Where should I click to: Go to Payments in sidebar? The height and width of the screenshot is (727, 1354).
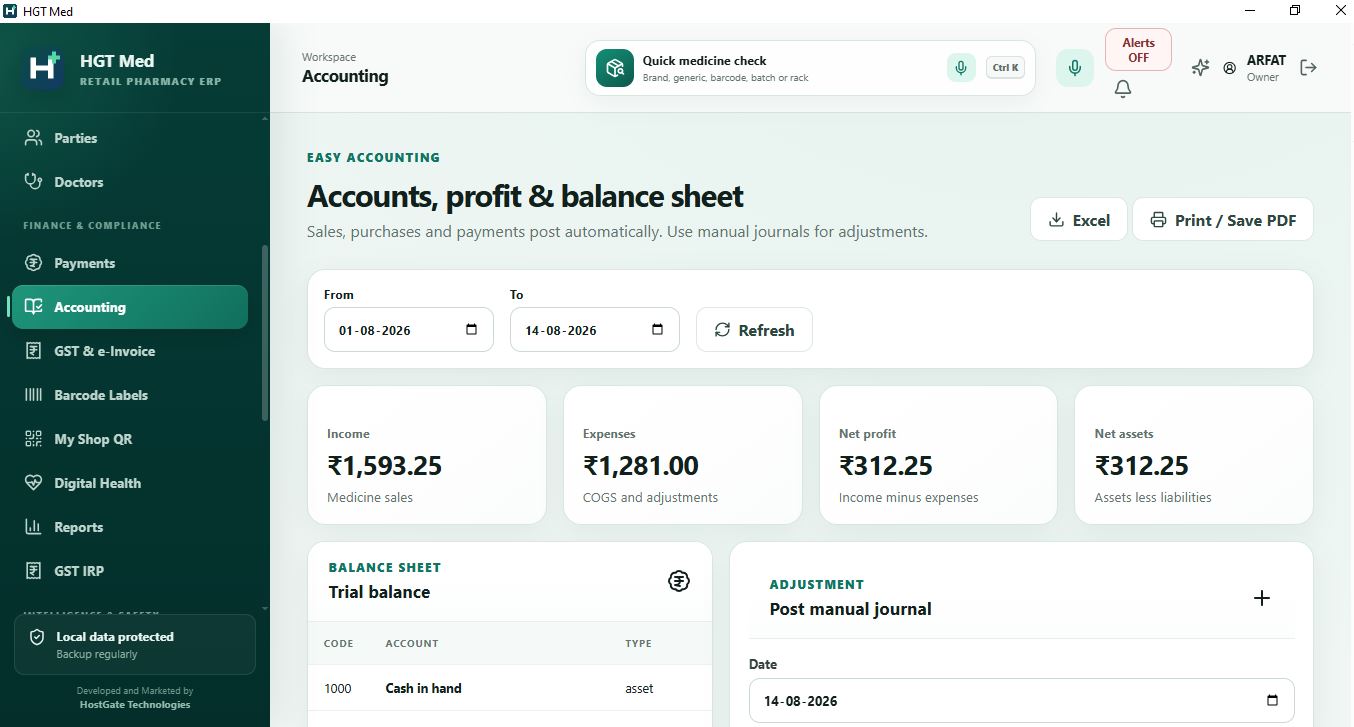tap(130, 263)
